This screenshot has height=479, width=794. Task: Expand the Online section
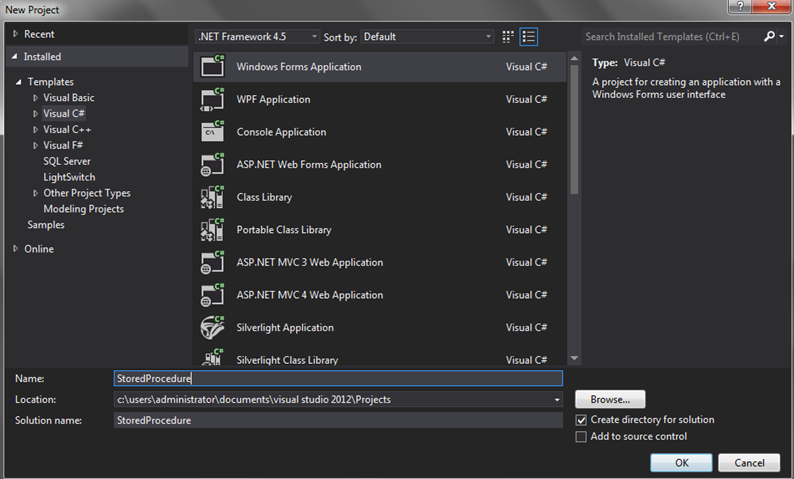(15, 249)
